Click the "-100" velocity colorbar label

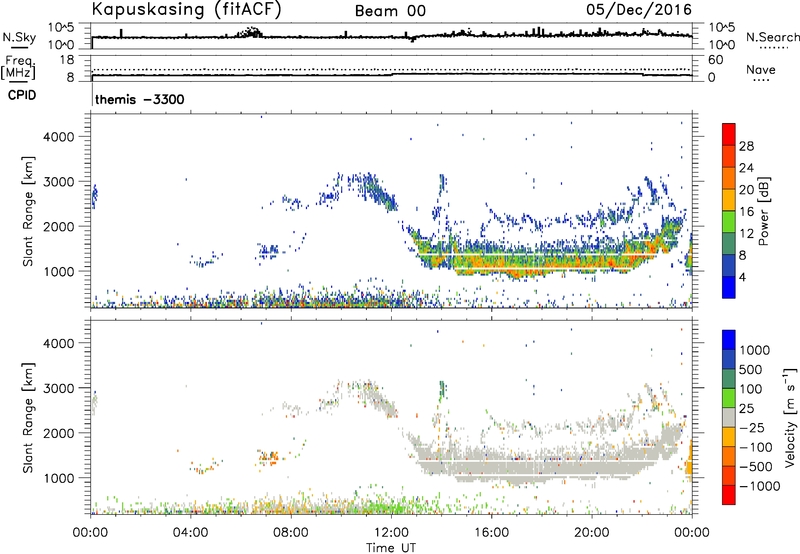756,447
